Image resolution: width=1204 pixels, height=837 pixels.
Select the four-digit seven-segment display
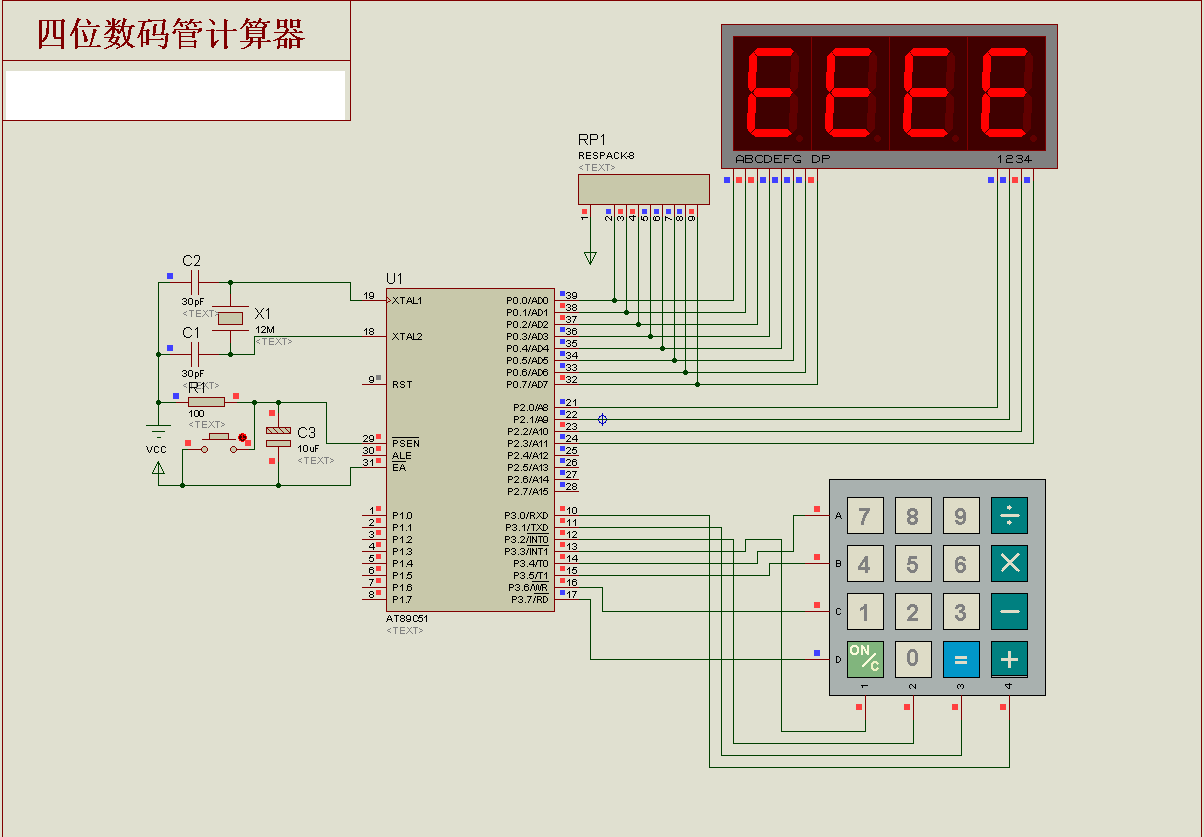pyautogui.click(x=889, y=96)
